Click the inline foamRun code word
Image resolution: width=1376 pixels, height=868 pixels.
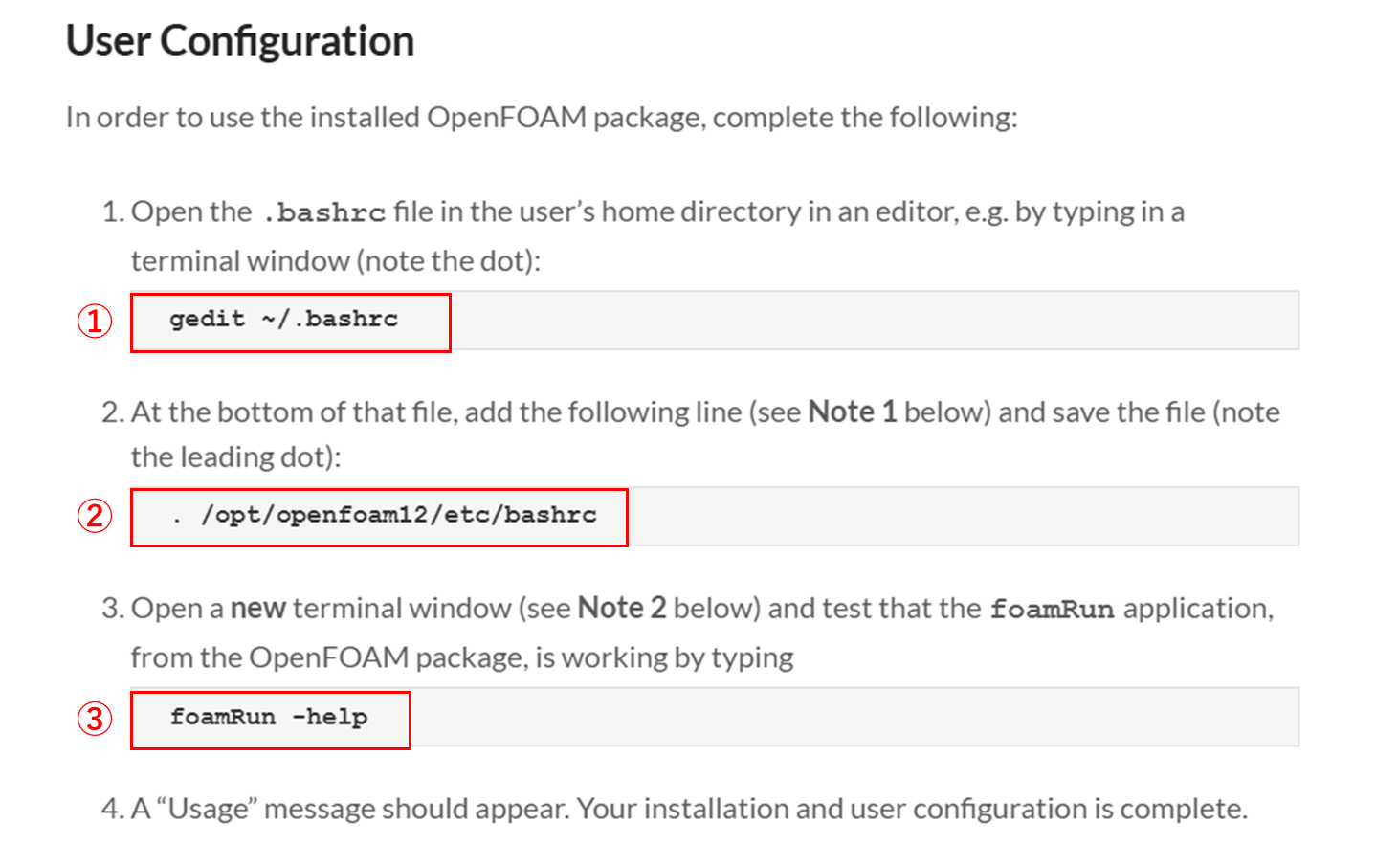[1052, 610]
